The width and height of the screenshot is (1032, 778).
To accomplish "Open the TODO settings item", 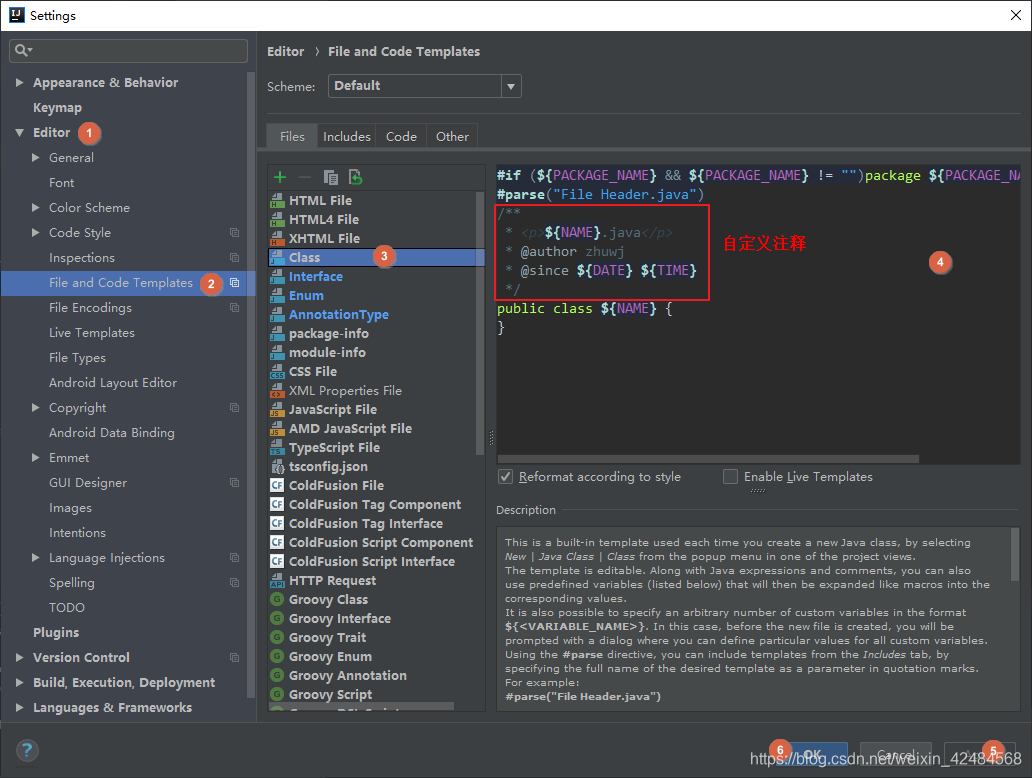I will coord(66,608).
